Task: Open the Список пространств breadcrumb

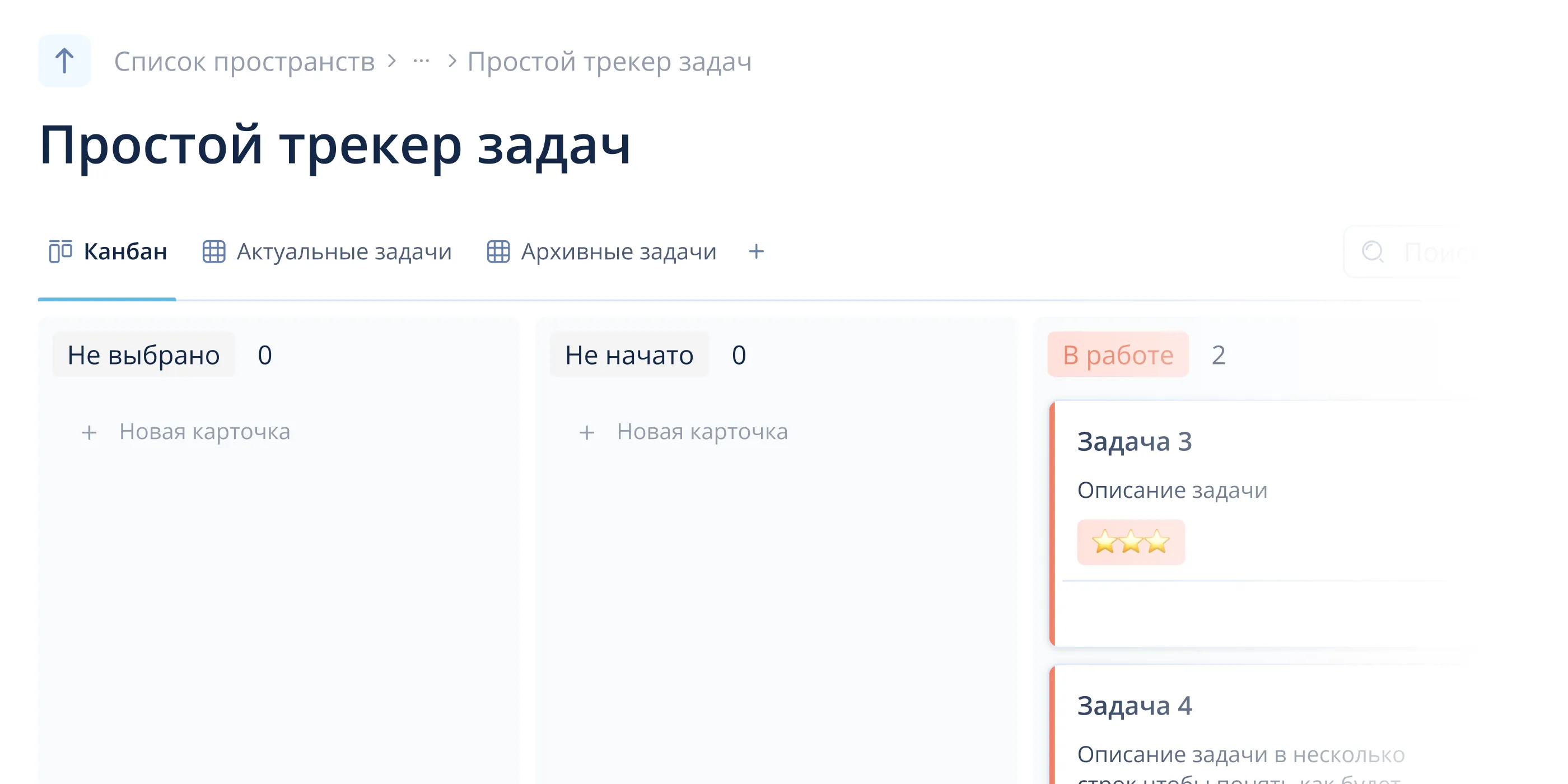Action: [x=244, y=62]
